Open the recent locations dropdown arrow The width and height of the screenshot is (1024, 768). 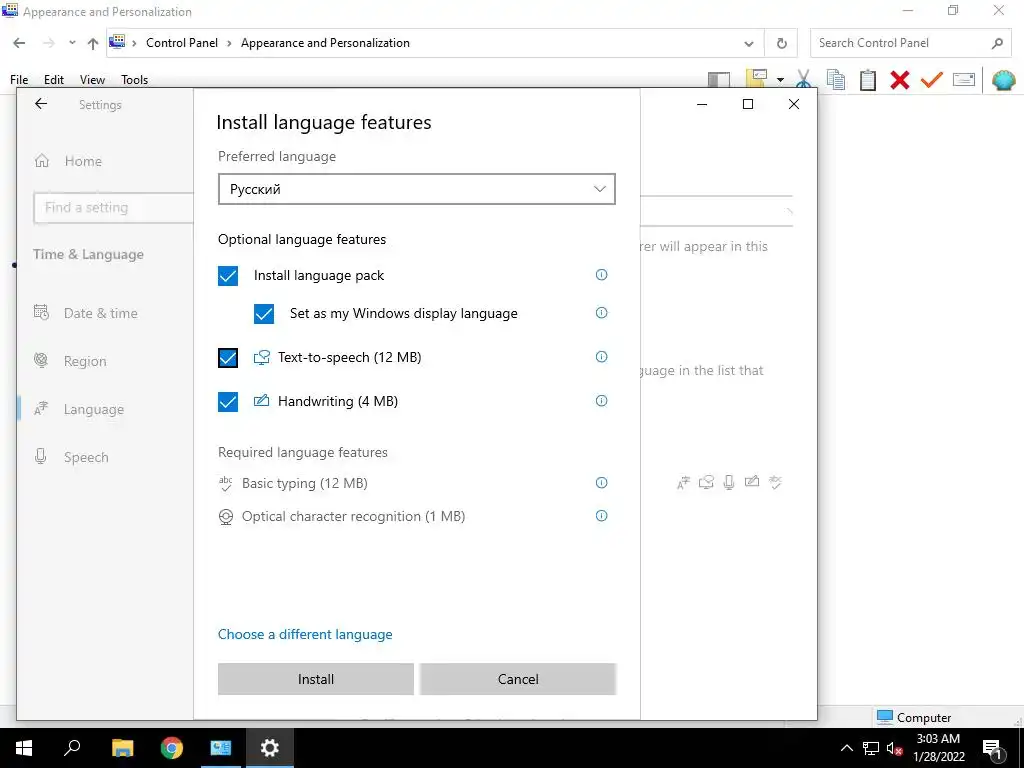click(x=72, y=43)
